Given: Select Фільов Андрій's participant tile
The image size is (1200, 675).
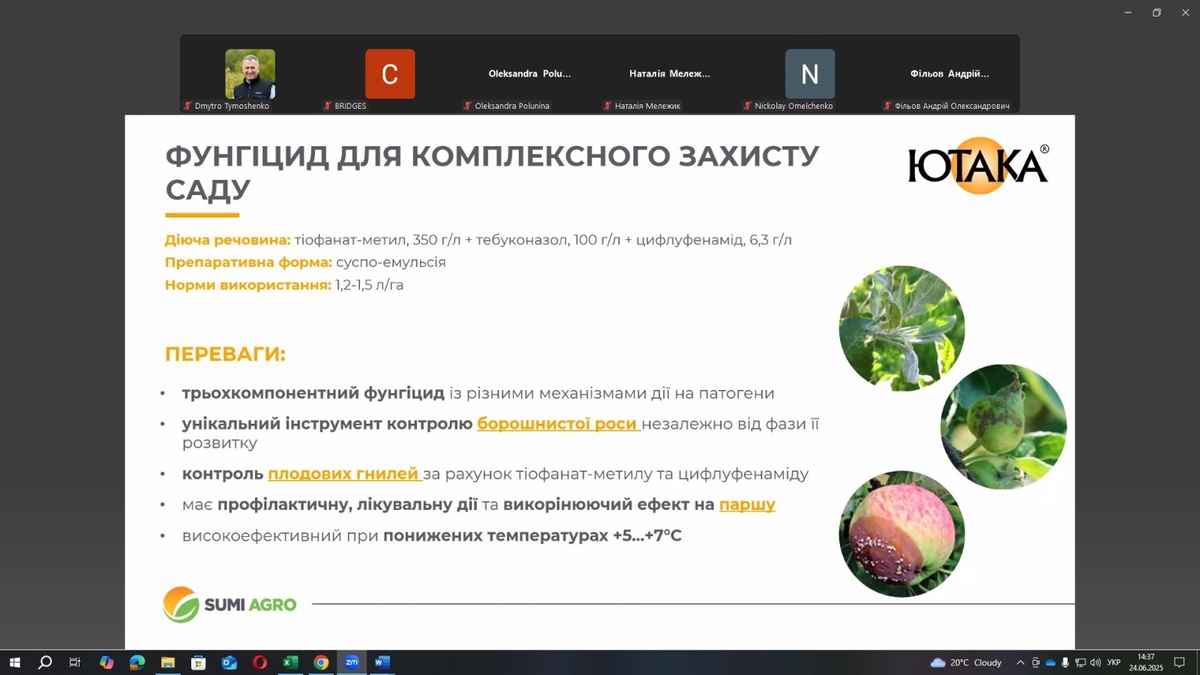Looking at the screenshot, I should pos(950,74).
